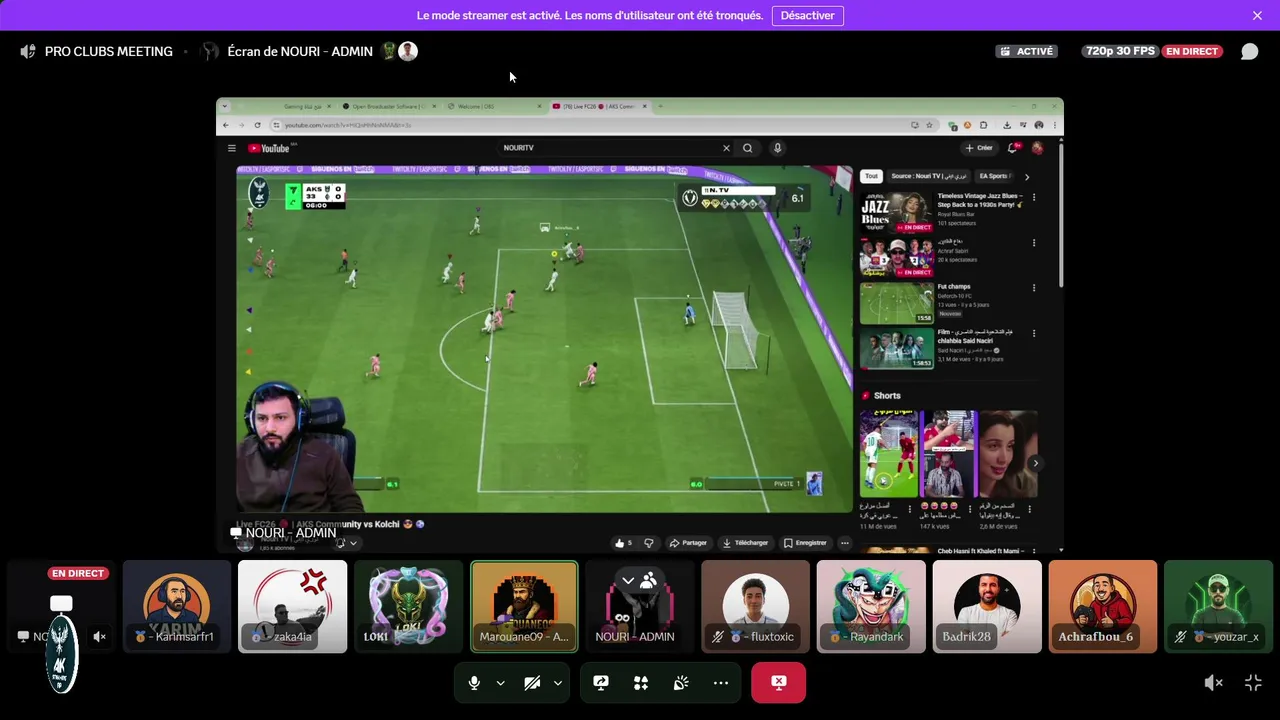The image size is (1280, 720).
Task: Select the Karimsarfr1 participant tile
Action: 177,606
